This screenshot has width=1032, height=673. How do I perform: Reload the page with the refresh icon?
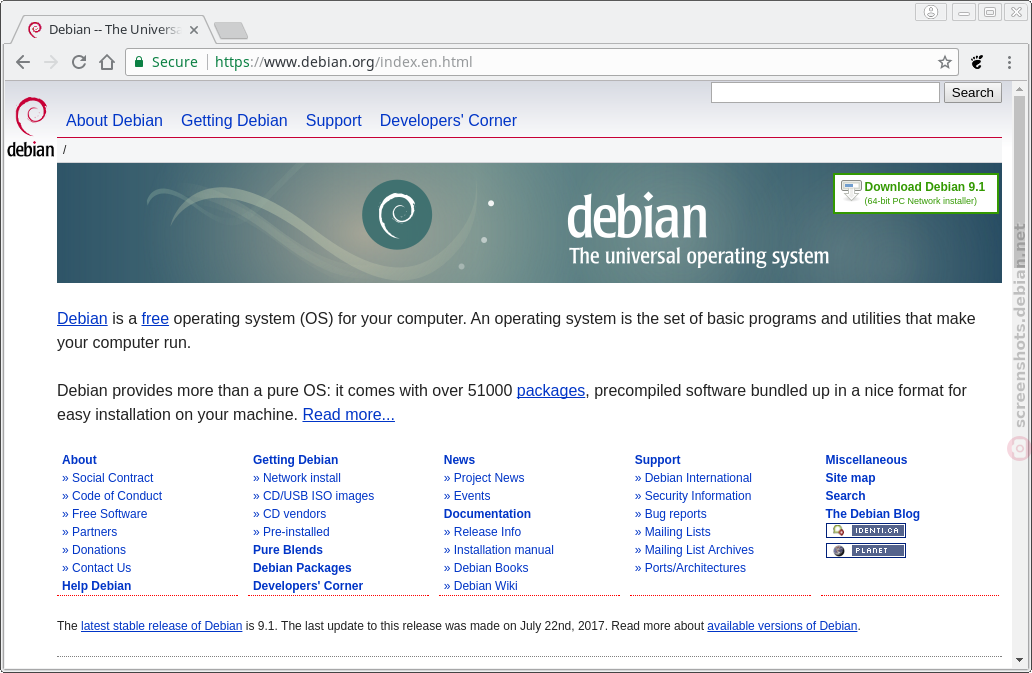pos(79,62)
